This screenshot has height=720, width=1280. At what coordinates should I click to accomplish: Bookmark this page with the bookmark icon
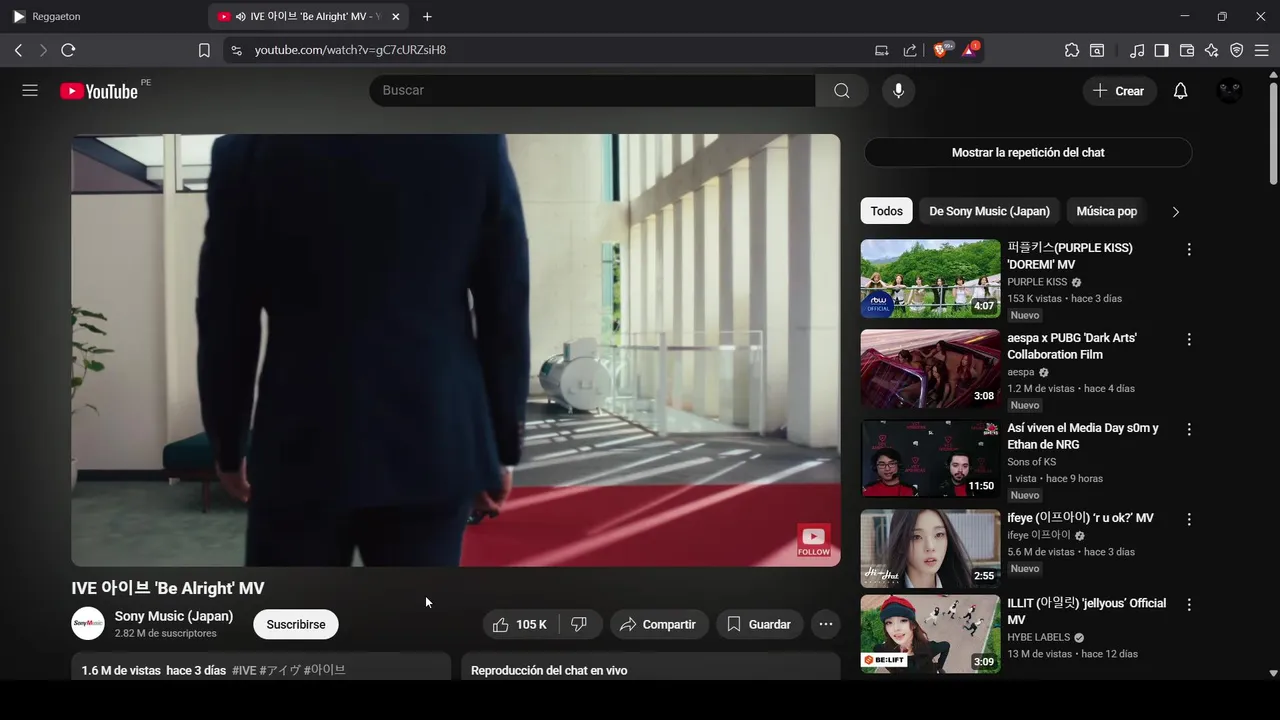tap(204, 50)
